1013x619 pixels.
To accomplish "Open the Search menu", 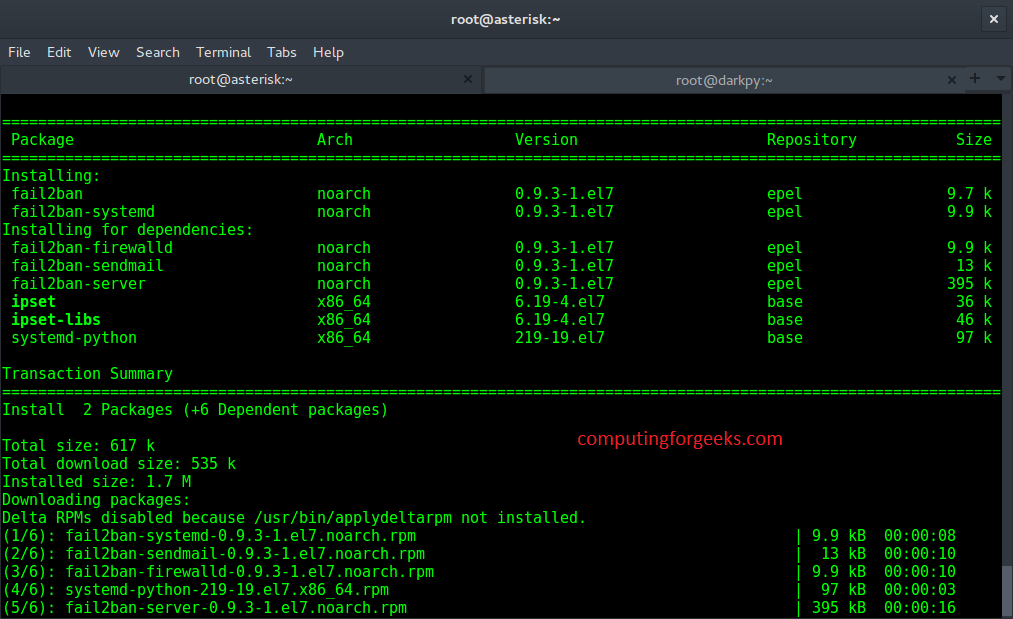I will tap(158, 52).
